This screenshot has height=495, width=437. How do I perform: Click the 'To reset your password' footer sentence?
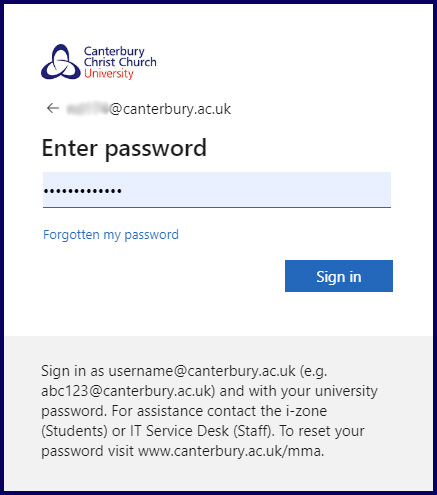pos(203,441)
